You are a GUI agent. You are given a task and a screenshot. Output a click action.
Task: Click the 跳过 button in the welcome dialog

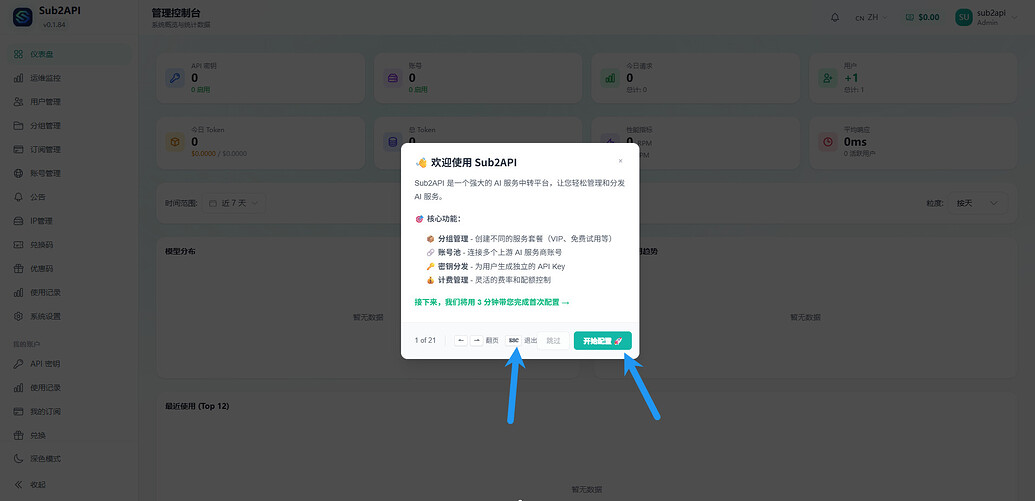tap(553, 341)
